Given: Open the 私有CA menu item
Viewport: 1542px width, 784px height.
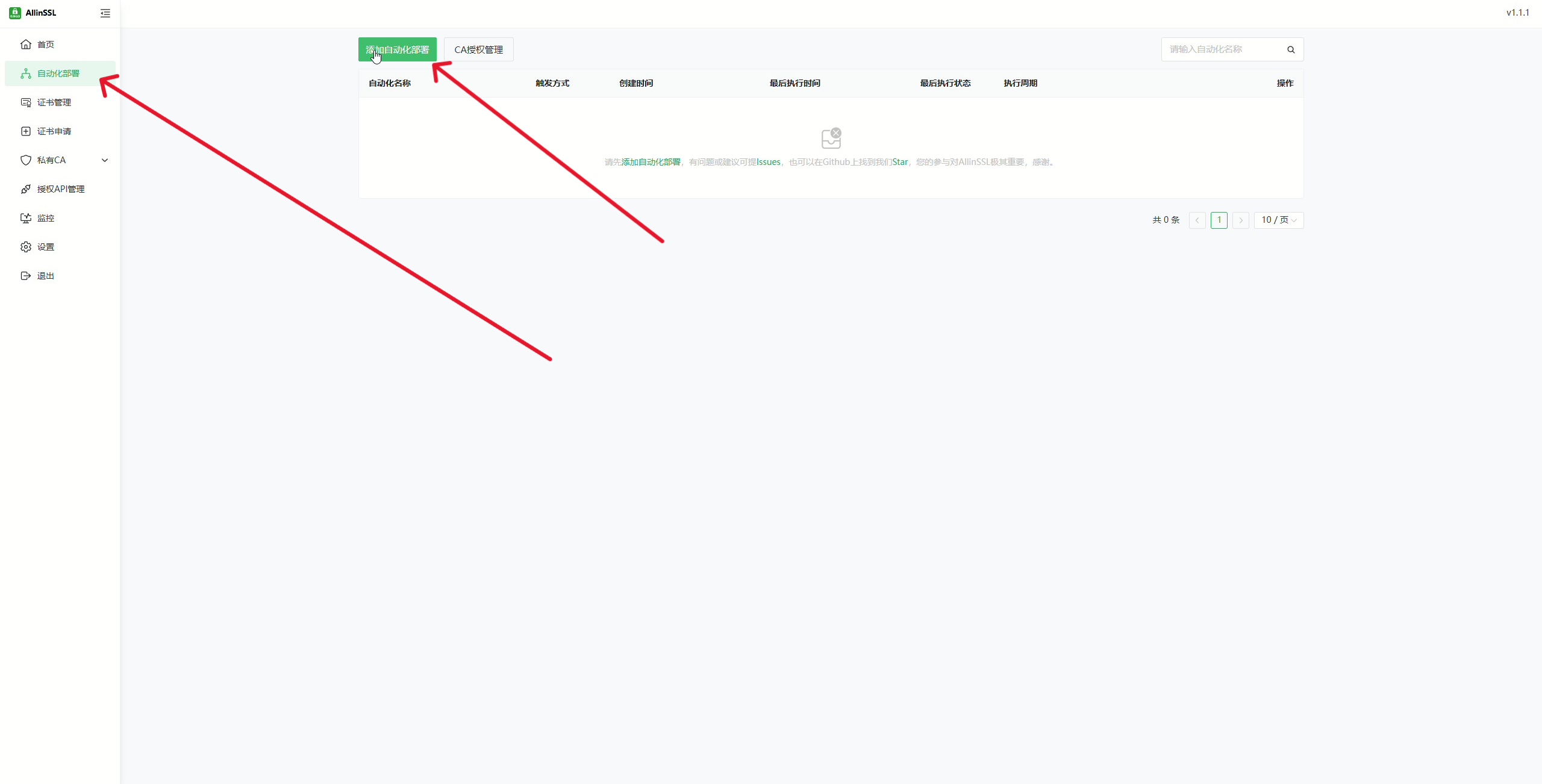Looking at the screenshot, I should (52, 160).
